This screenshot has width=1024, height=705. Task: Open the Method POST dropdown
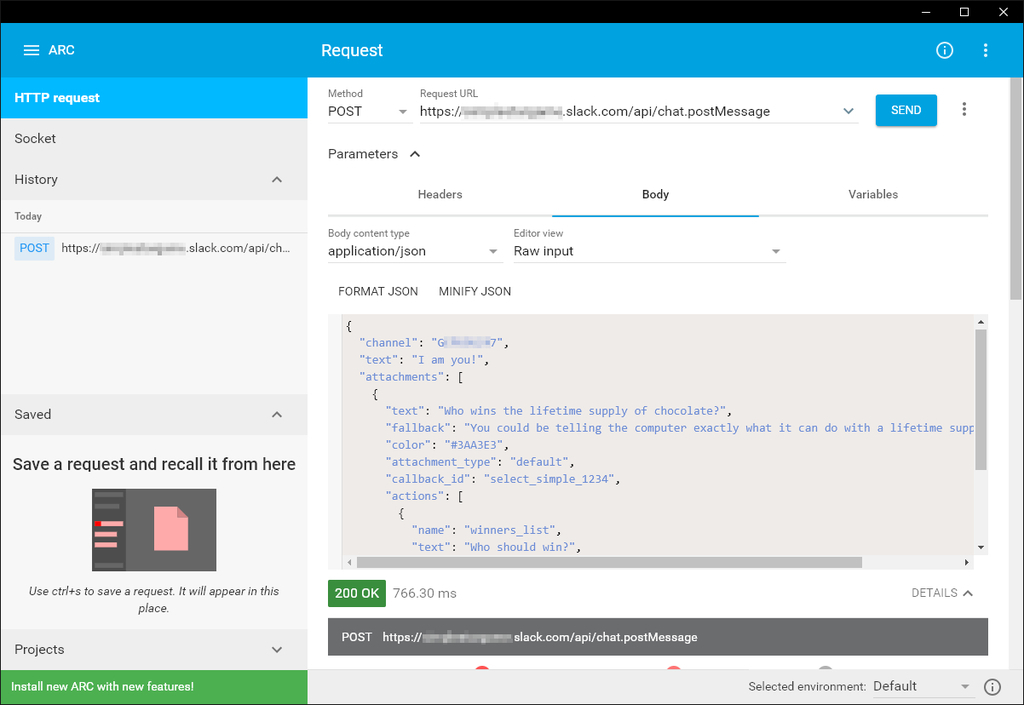click(368, 112)
